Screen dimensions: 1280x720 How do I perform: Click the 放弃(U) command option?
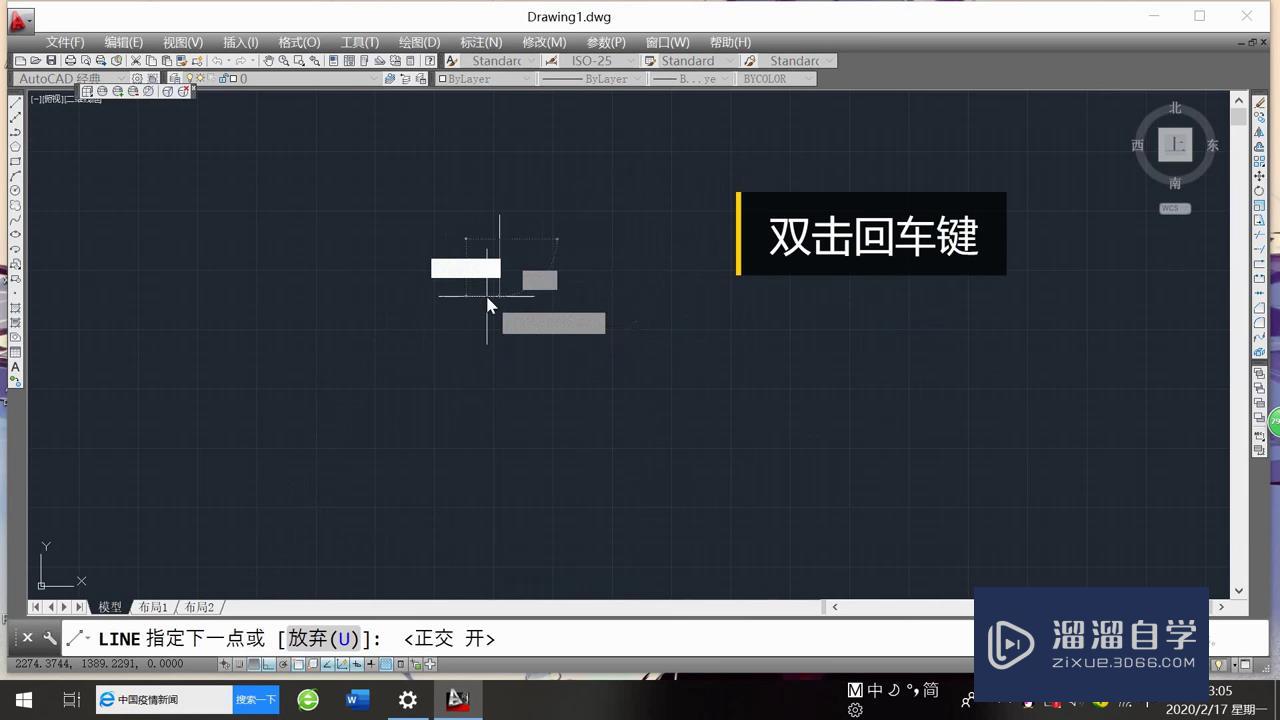click(323, 639)
